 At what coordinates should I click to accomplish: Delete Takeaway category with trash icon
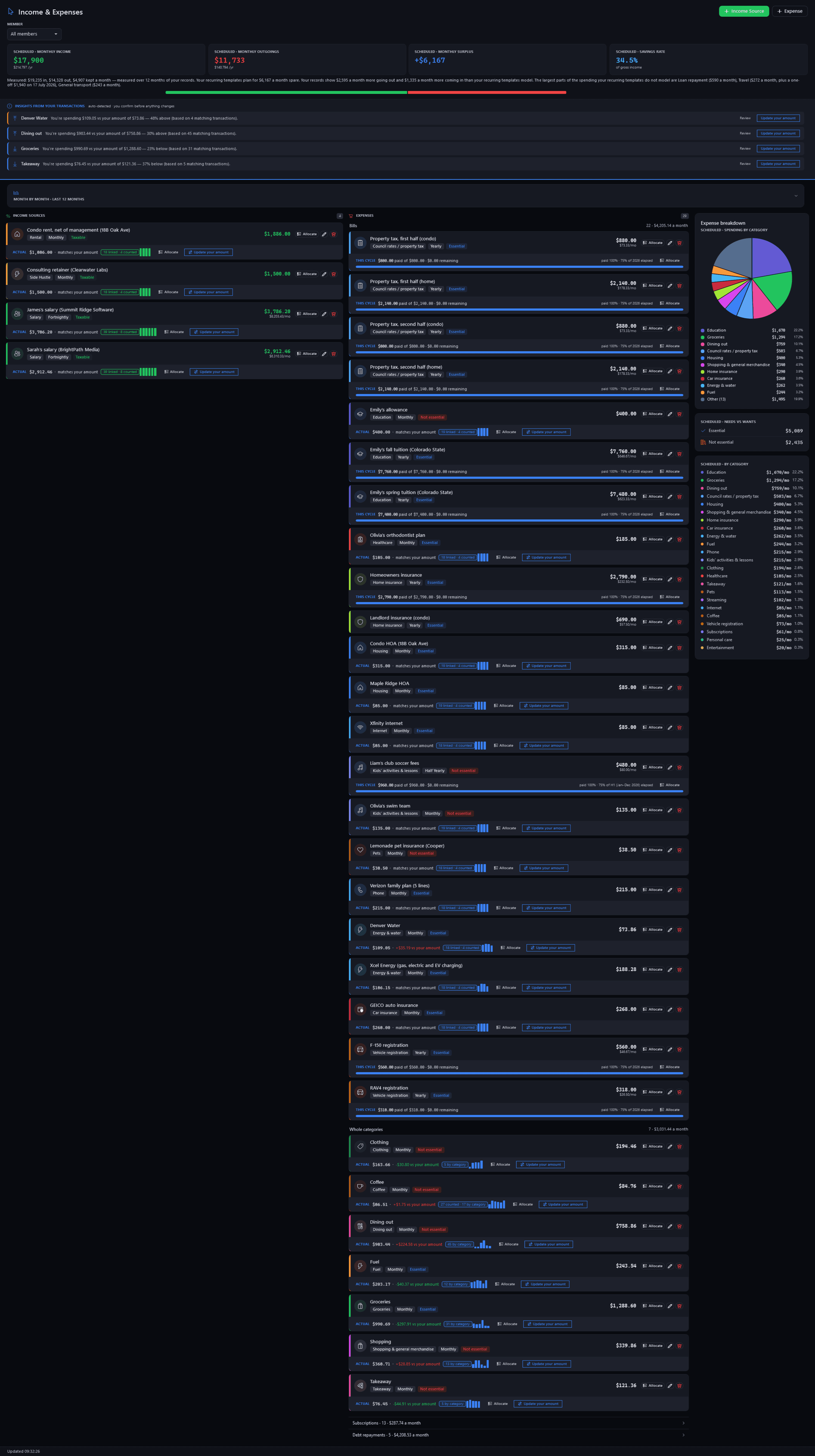[679, 1386]
